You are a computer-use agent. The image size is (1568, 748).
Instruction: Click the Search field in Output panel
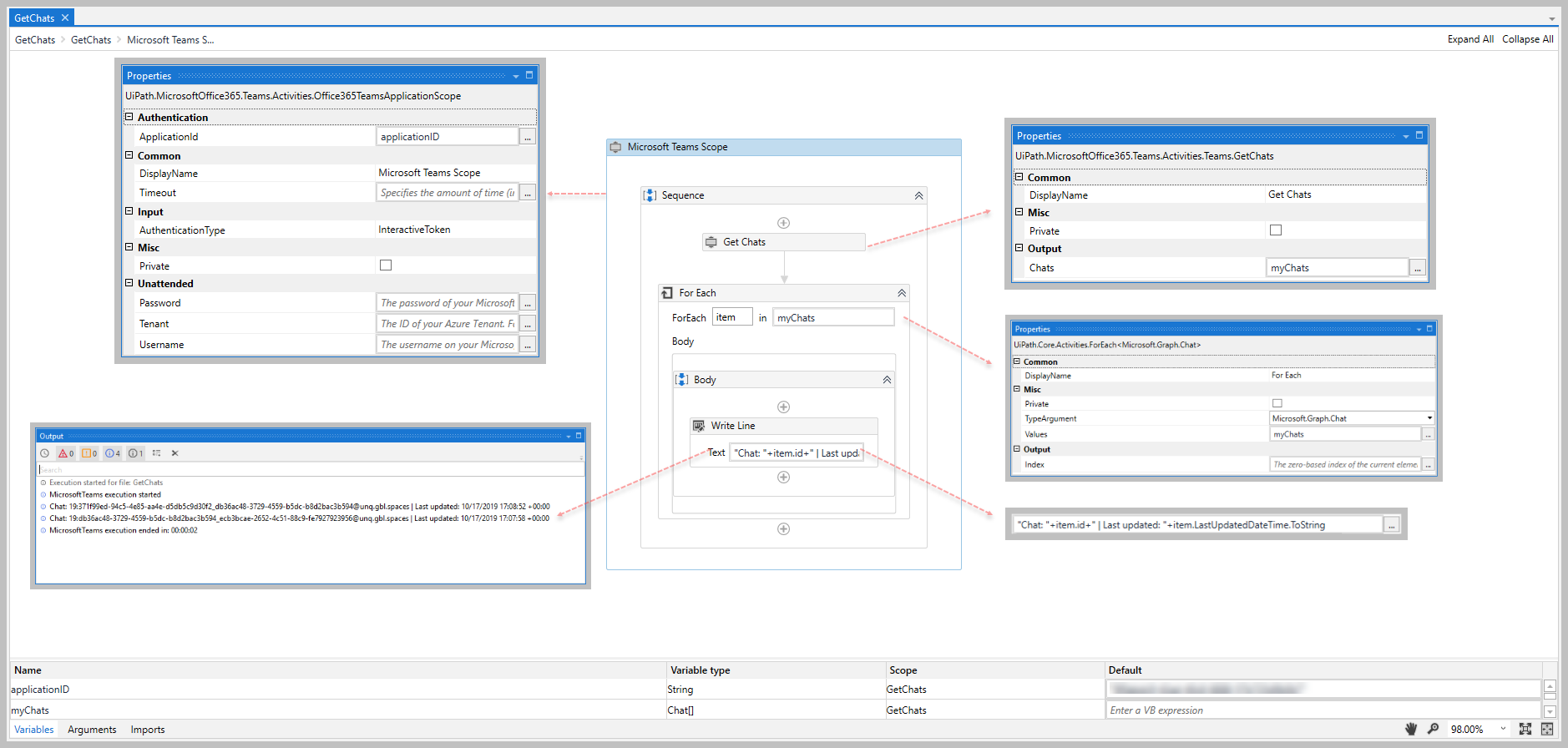pyautogui.click(x=311, y=470)
